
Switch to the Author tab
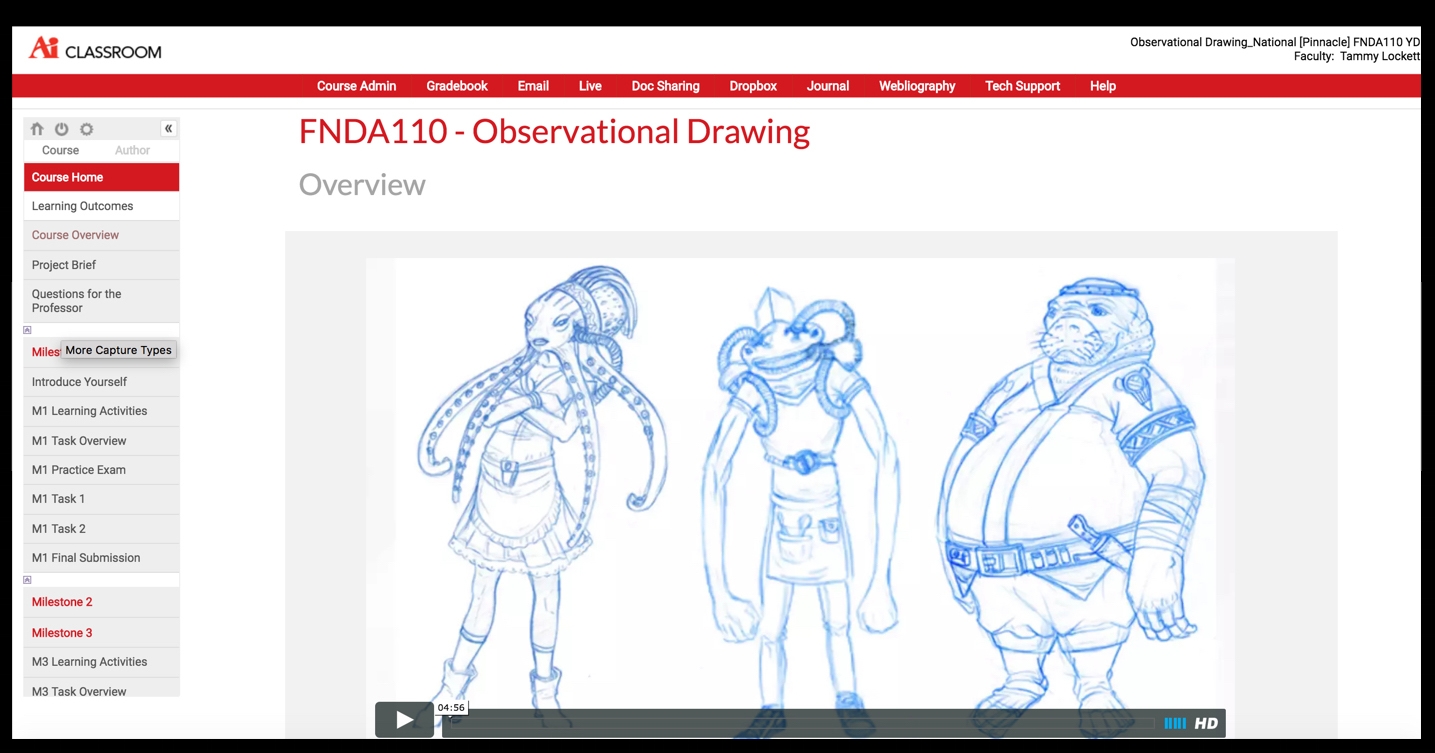click(132, 150)
